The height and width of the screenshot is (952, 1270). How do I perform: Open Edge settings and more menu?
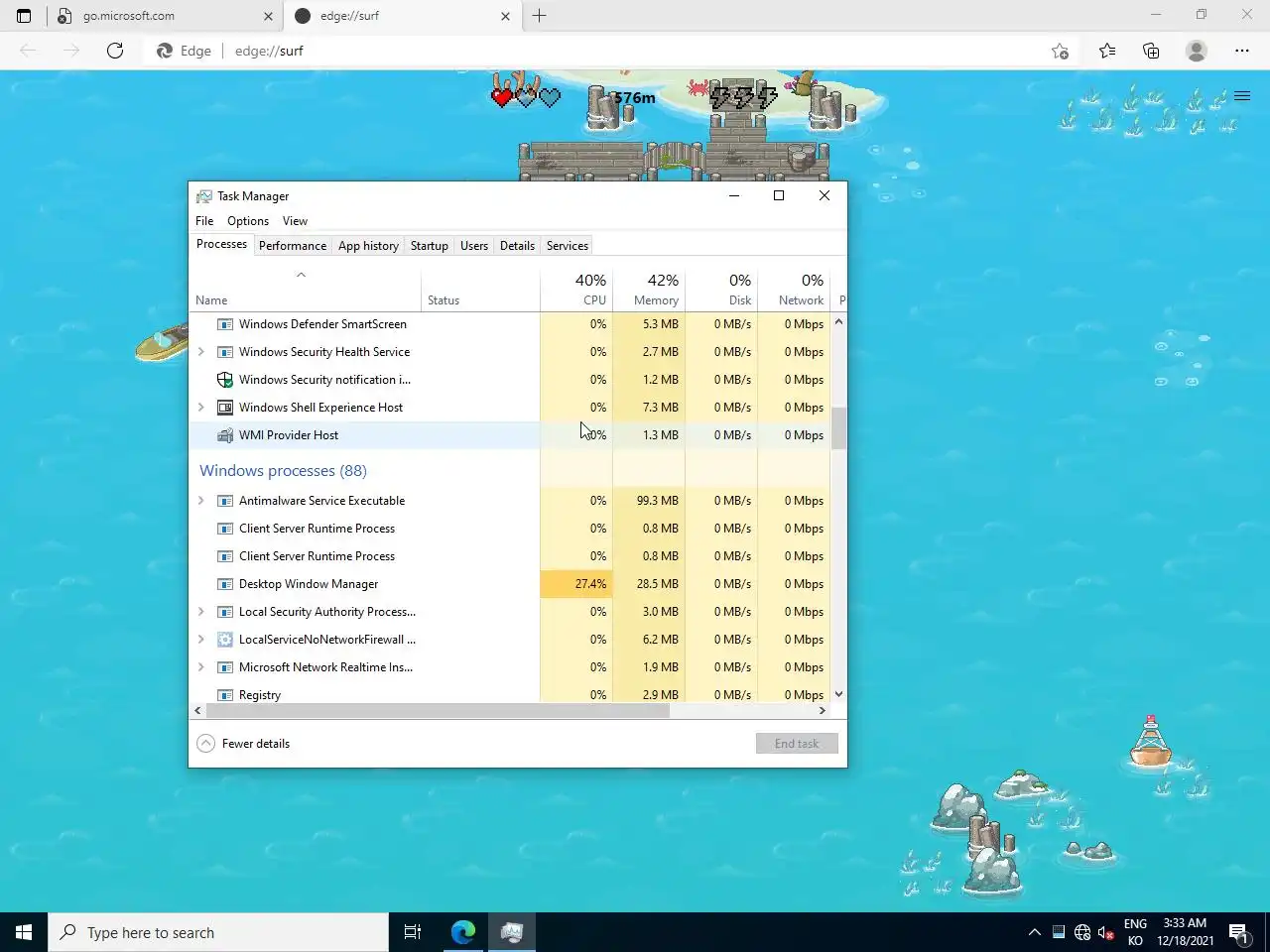tap(1242, 51)
